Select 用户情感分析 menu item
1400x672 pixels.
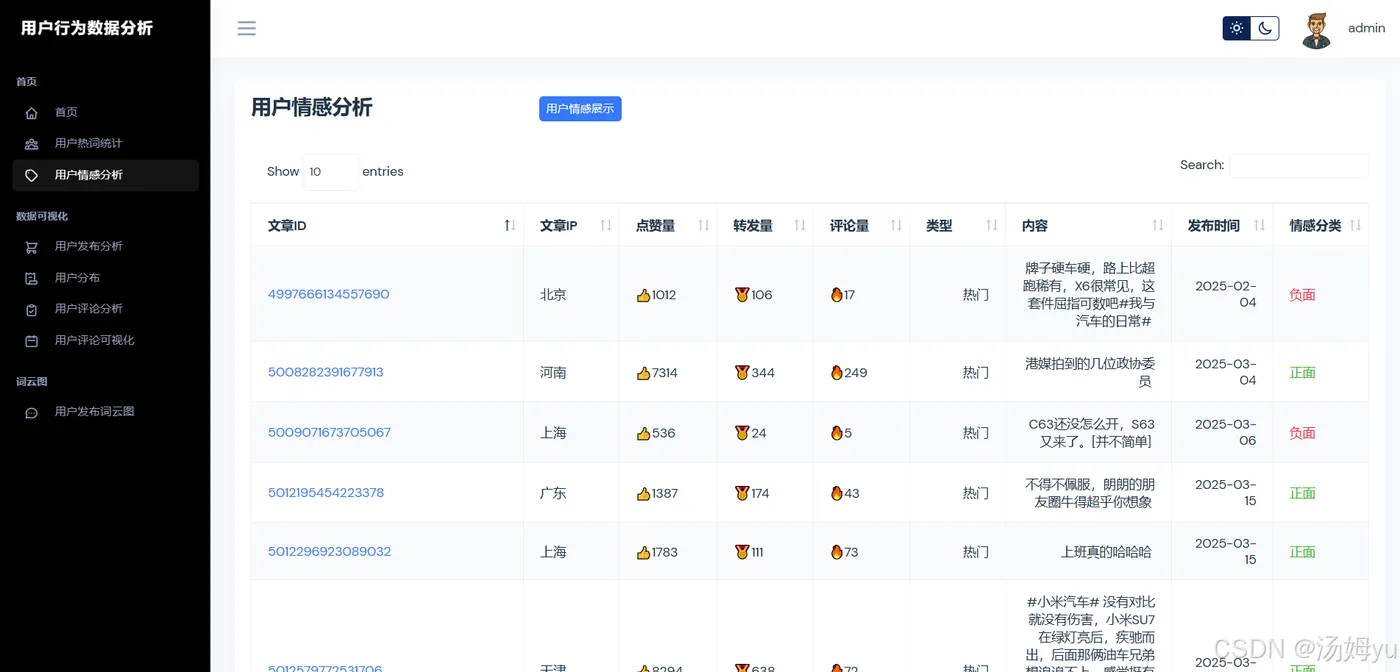tap(105, 175)
